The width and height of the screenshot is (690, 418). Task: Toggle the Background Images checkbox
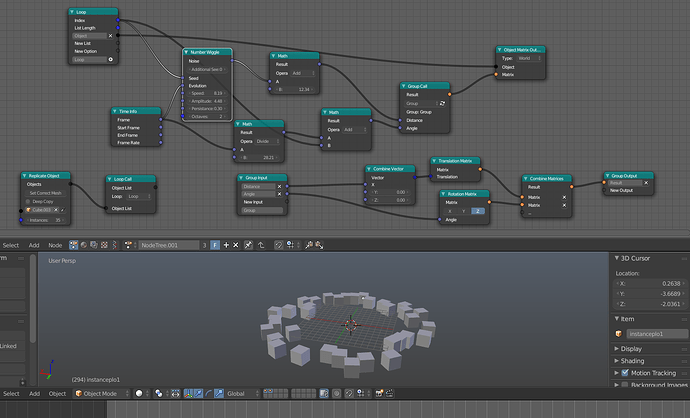[625, 385]
